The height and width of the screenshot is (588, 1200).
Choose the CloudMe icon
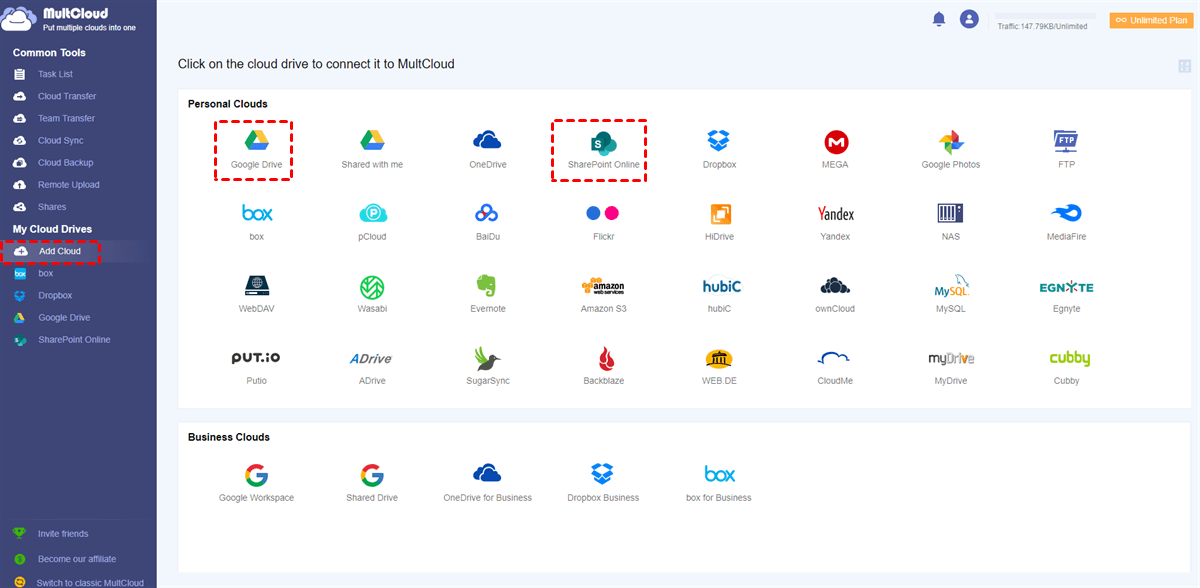tap(834, 358)
